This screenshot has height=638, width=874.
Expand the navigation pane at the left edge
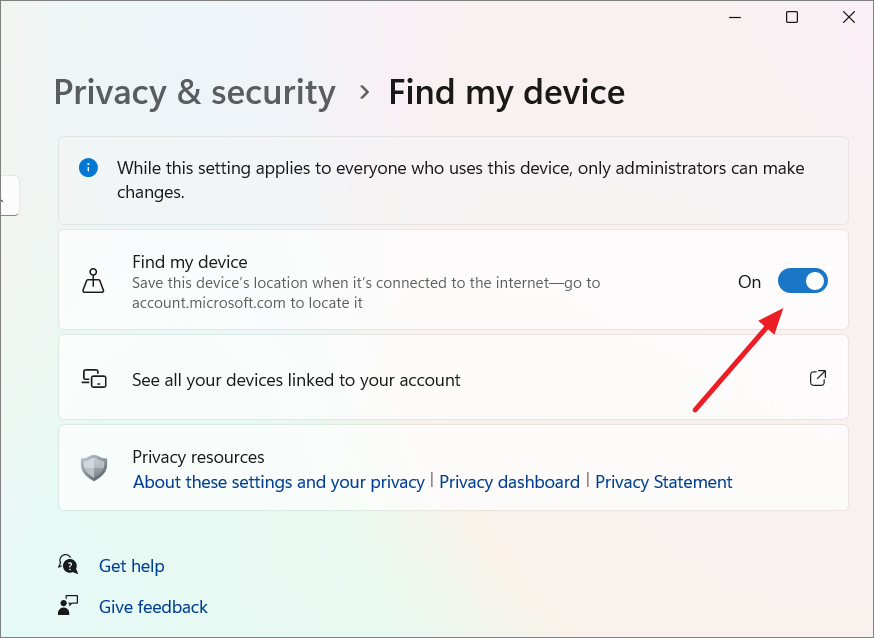(x=9, y=196)
